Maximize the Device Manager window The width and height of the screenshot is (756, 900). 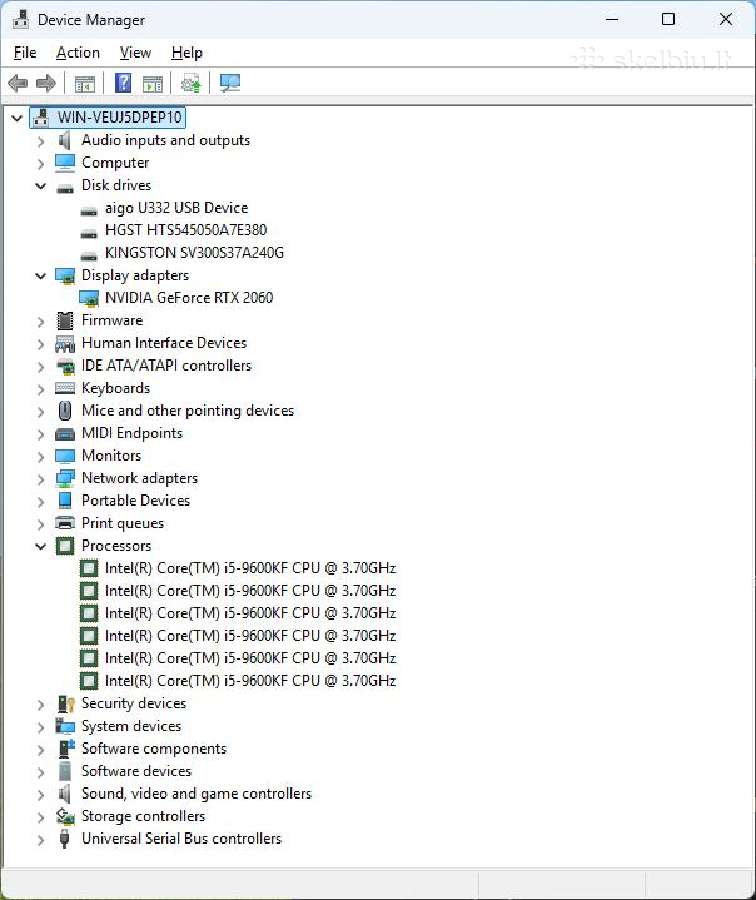[668, 20]
